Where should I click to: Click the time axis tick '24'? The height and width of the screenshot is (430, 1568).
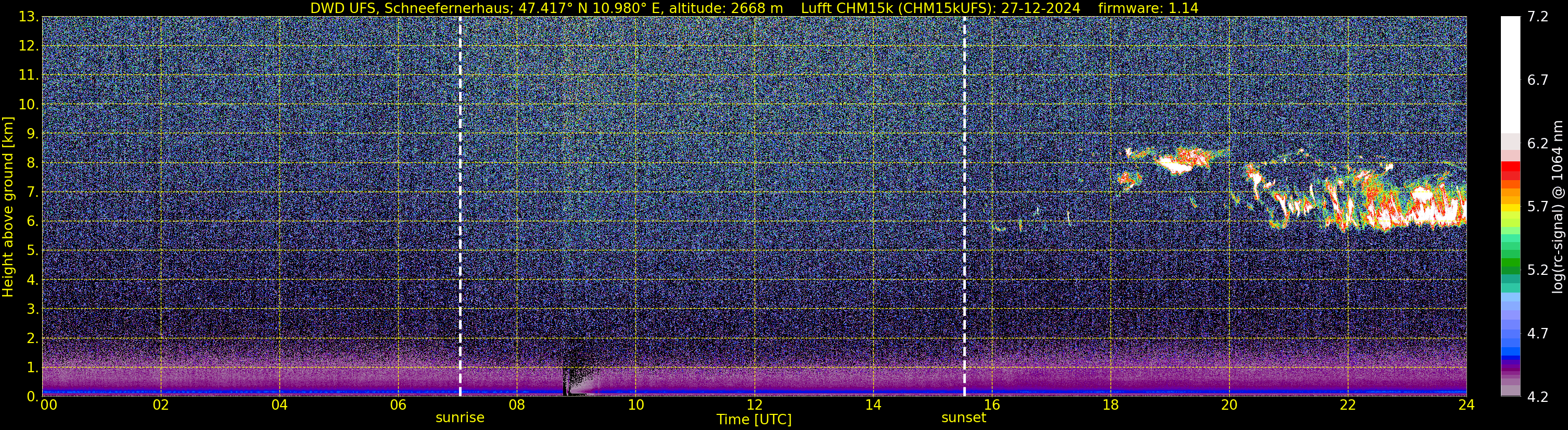point(1467,405)
